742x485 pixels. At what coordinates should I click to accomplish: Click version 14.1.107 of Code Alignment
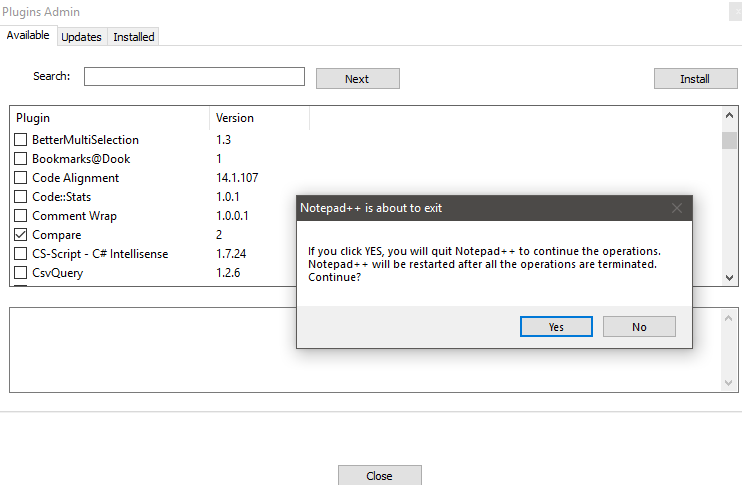(237, 177)
